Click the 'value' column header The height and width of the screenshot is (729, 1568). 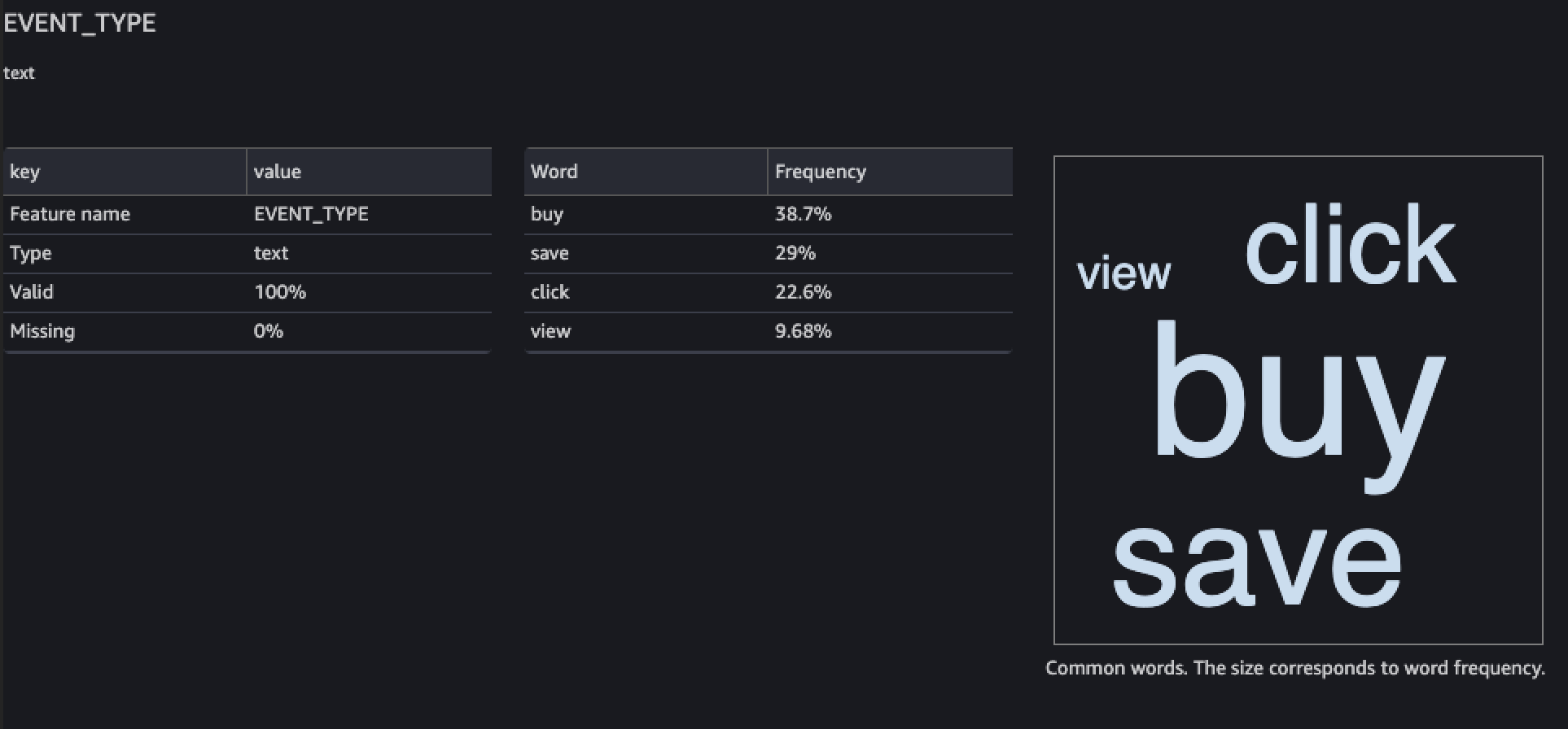point(278,172)
